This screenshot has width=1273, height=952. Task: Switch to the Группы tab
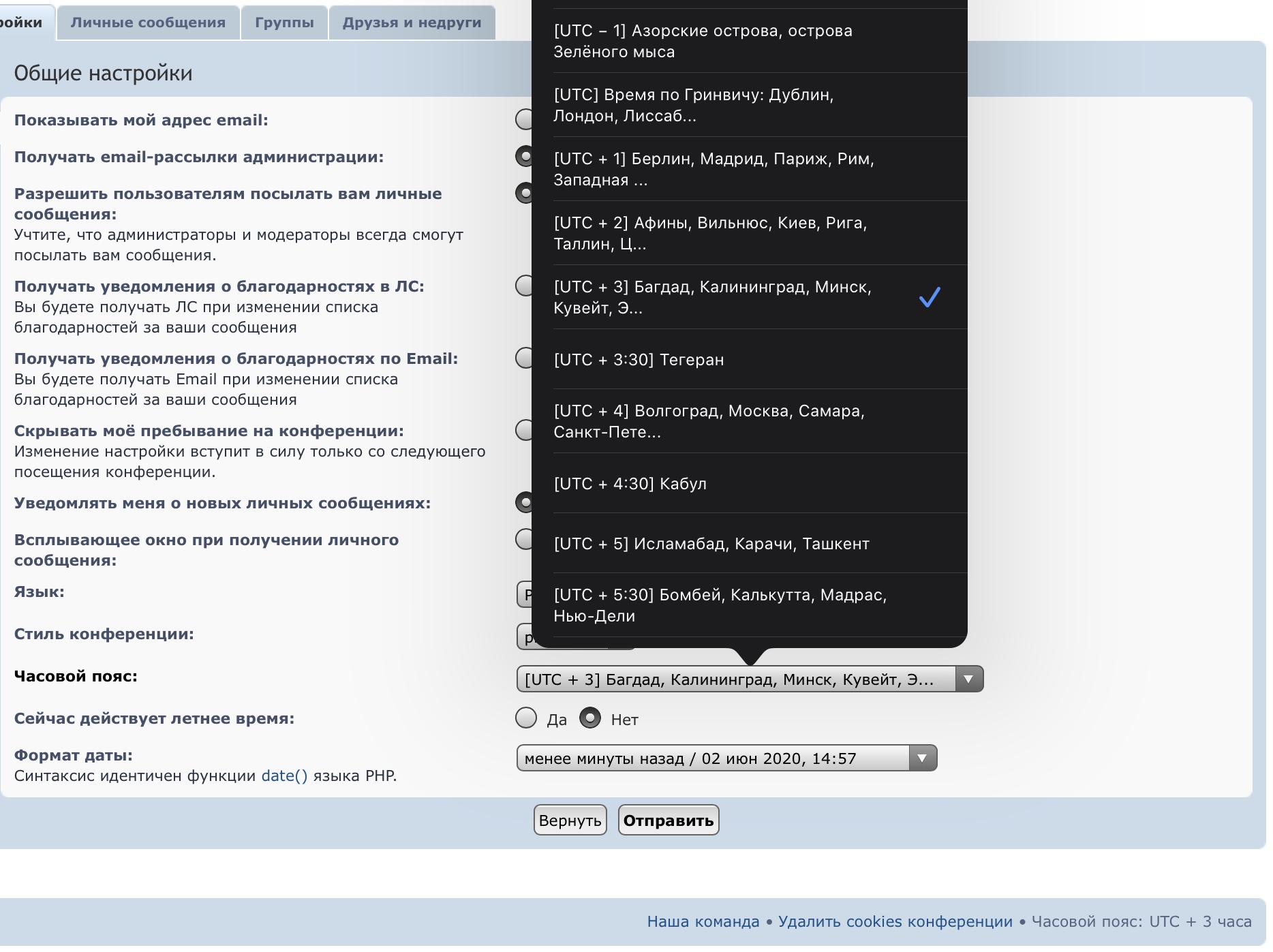(284, 22)
